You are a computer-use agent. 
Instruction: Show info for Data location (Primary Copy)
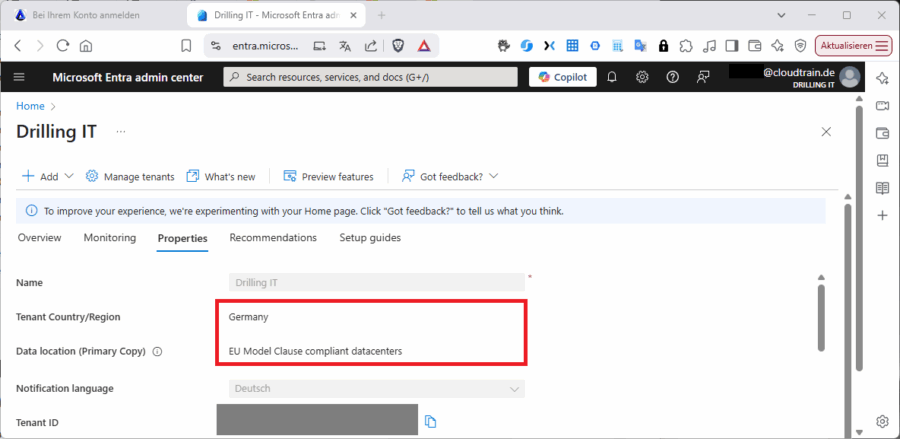157,352
